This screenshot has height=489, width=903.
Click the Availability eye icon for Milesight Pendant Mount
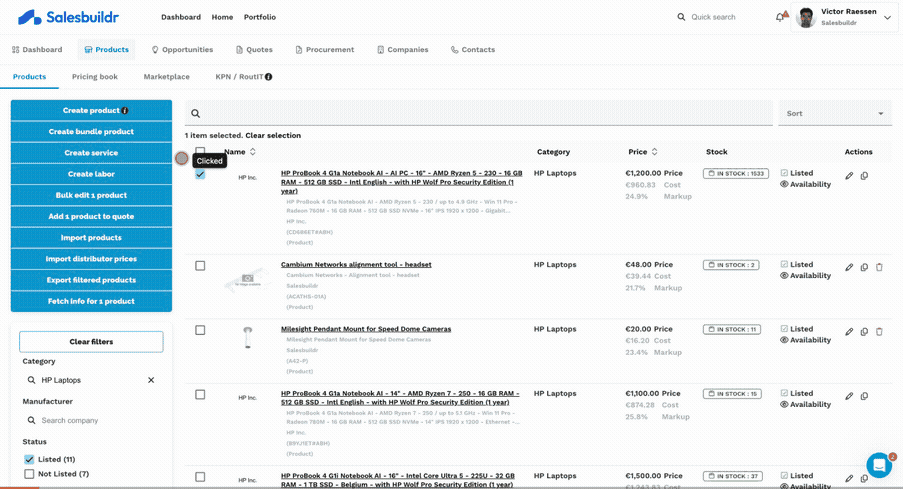pos(784,340)
